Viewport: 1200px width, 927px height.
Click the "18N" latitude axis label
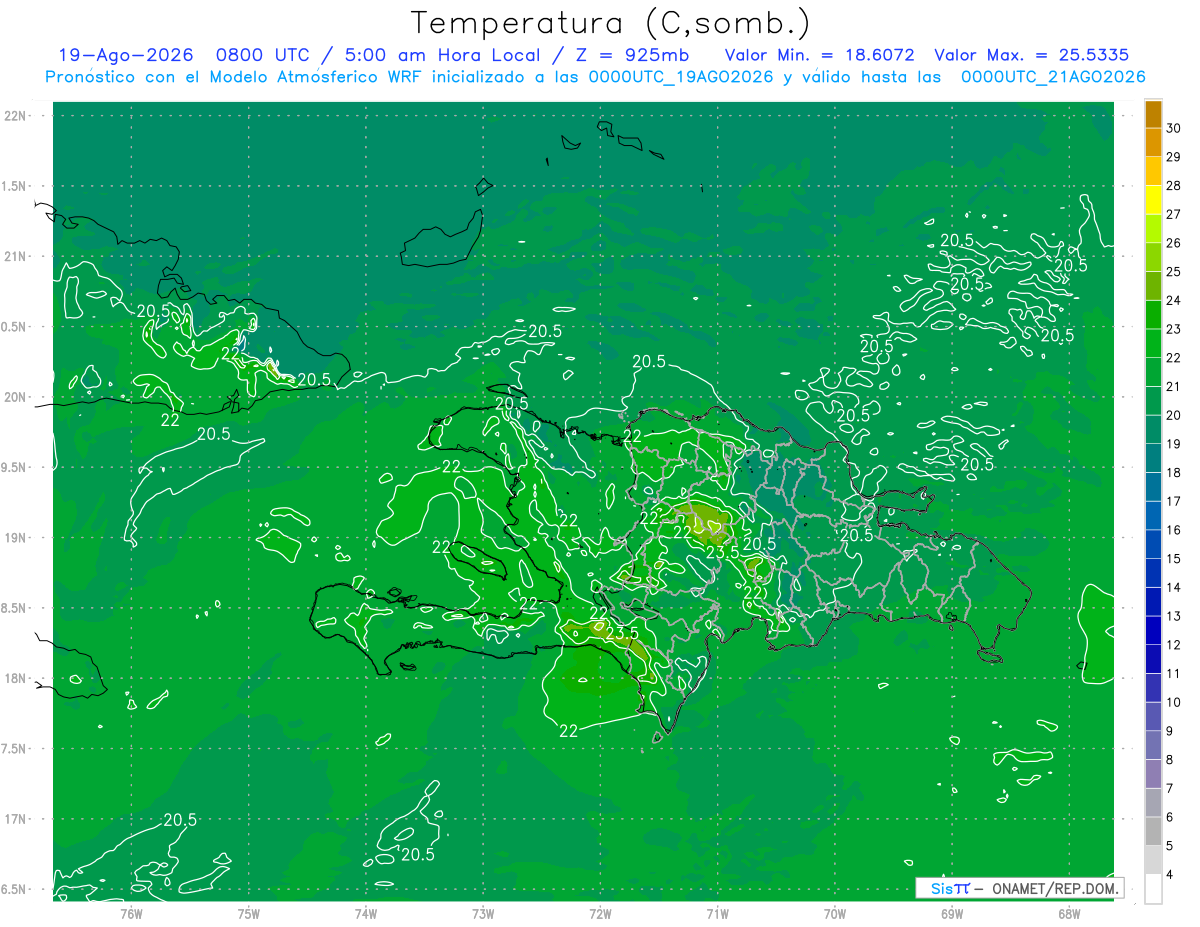click(16, 678)
